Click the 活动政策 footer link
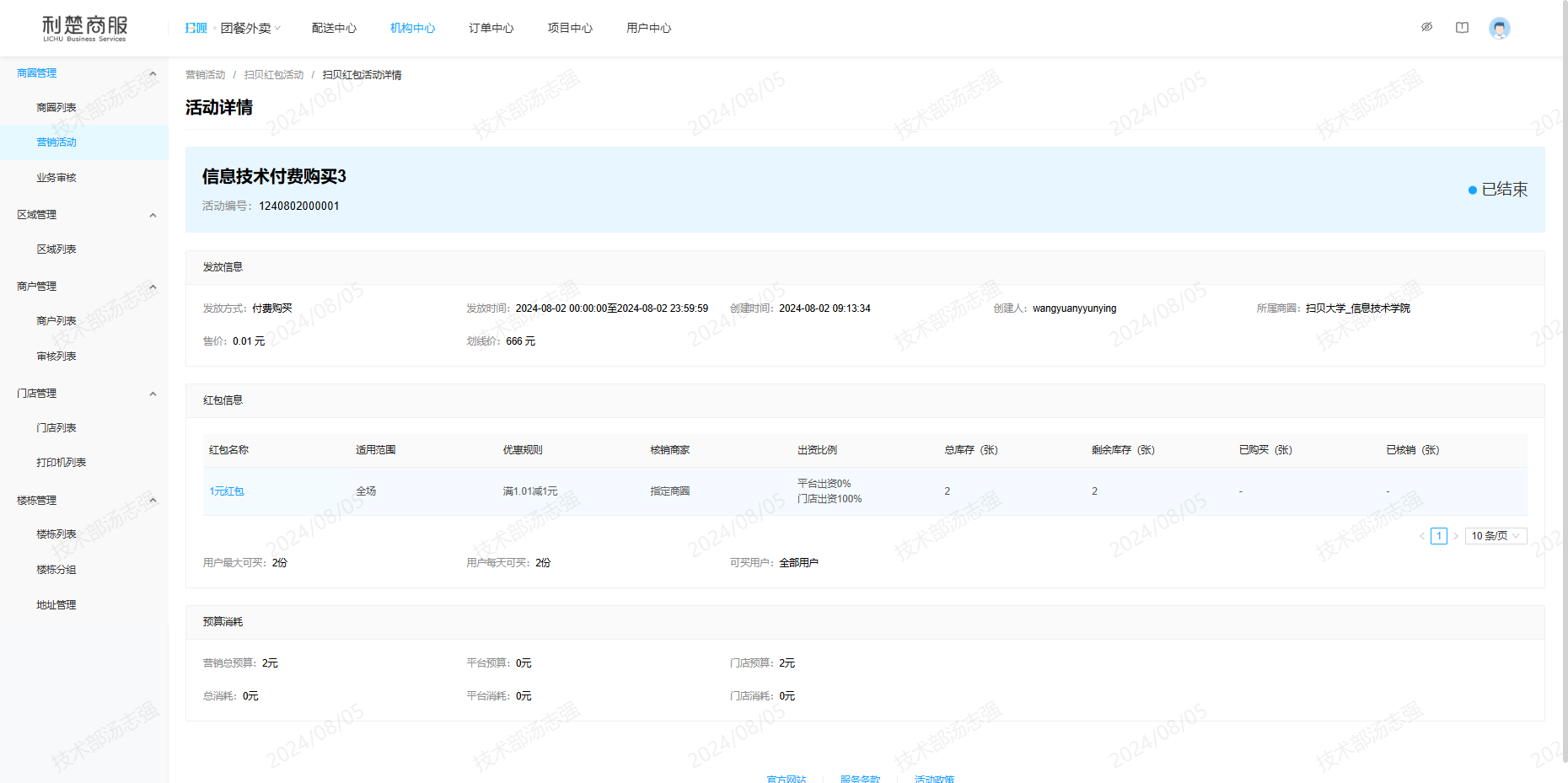The image size is (1568, 783). (934, 779)
